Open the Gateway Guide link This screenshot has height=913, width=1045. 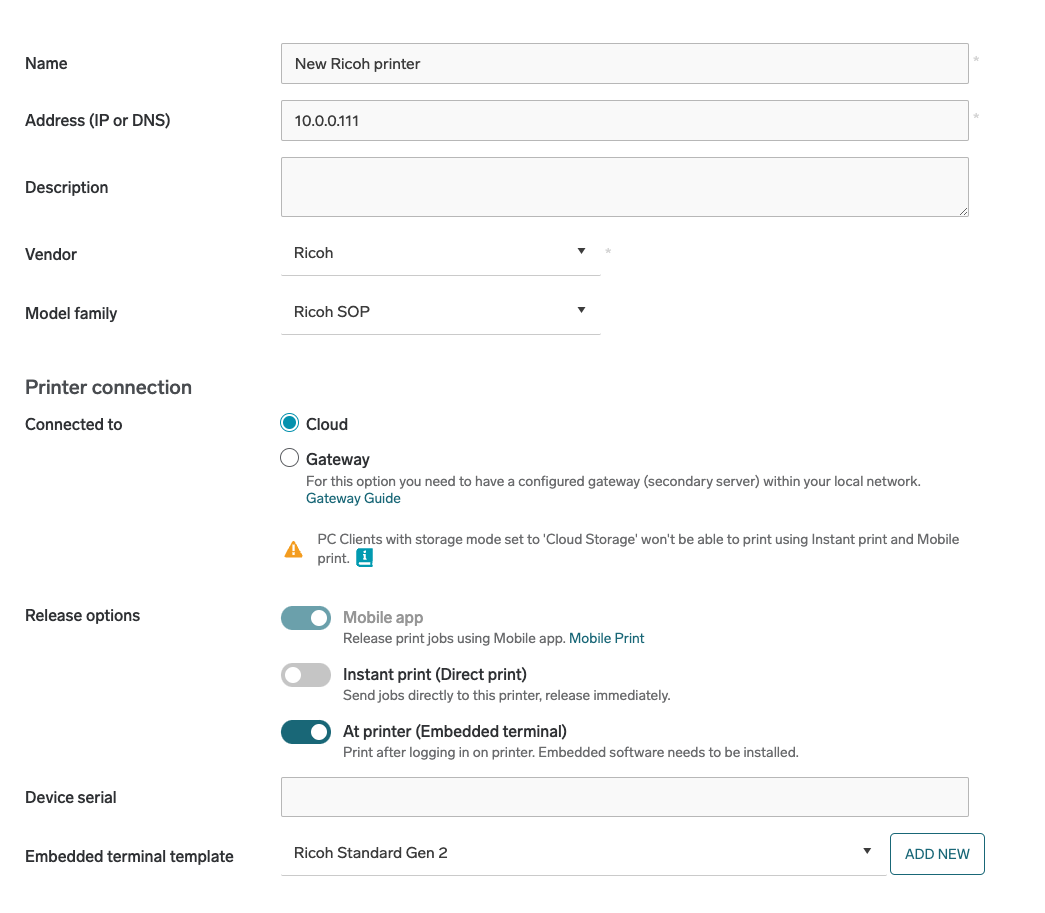point(353,498)
